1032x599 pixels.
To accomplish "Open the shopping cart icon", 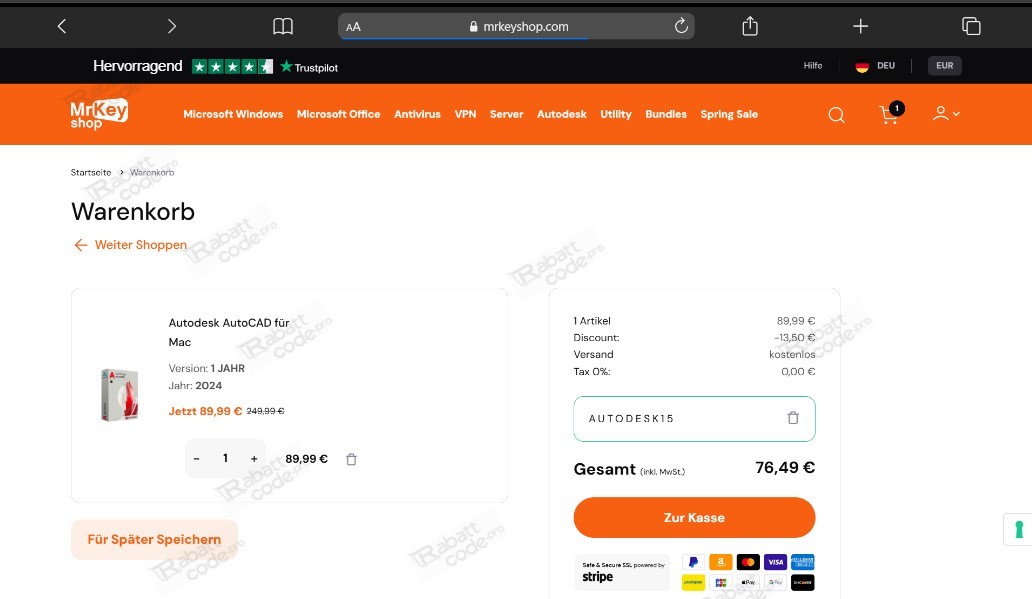I will click(x=888, y=115).
